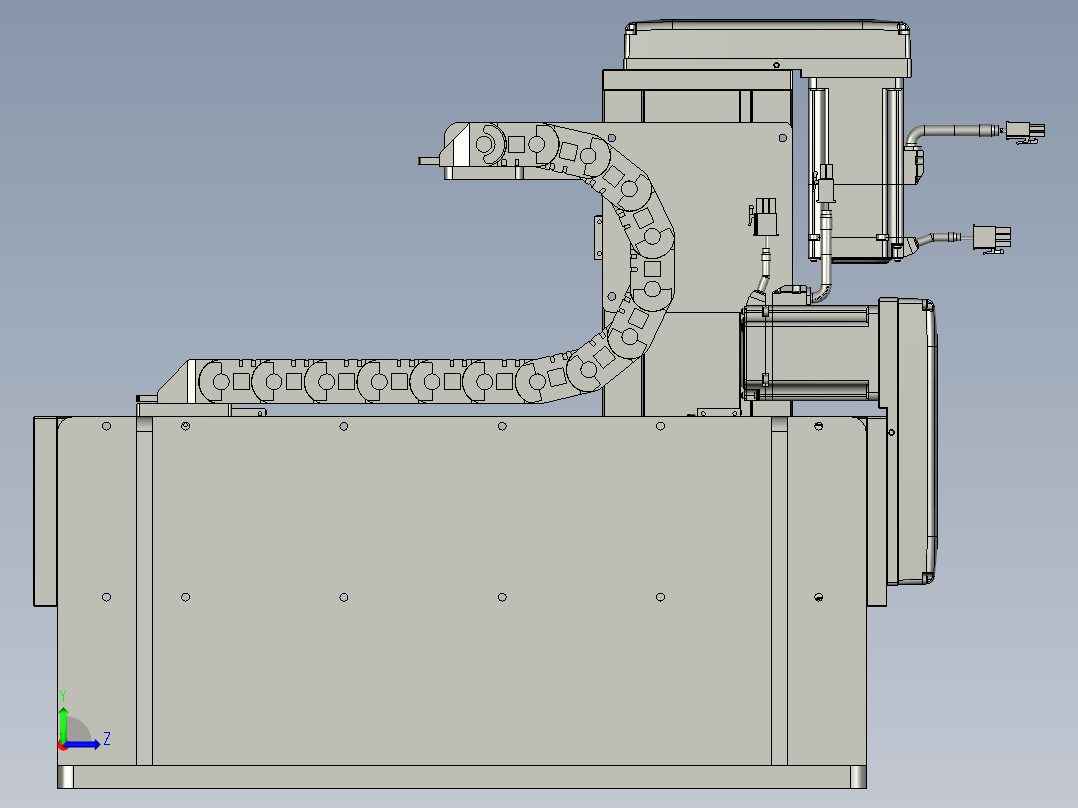This screenshot has height=808, width=1078.
Task: Select the lower cable plug connector at right
Action: (991, 237)
